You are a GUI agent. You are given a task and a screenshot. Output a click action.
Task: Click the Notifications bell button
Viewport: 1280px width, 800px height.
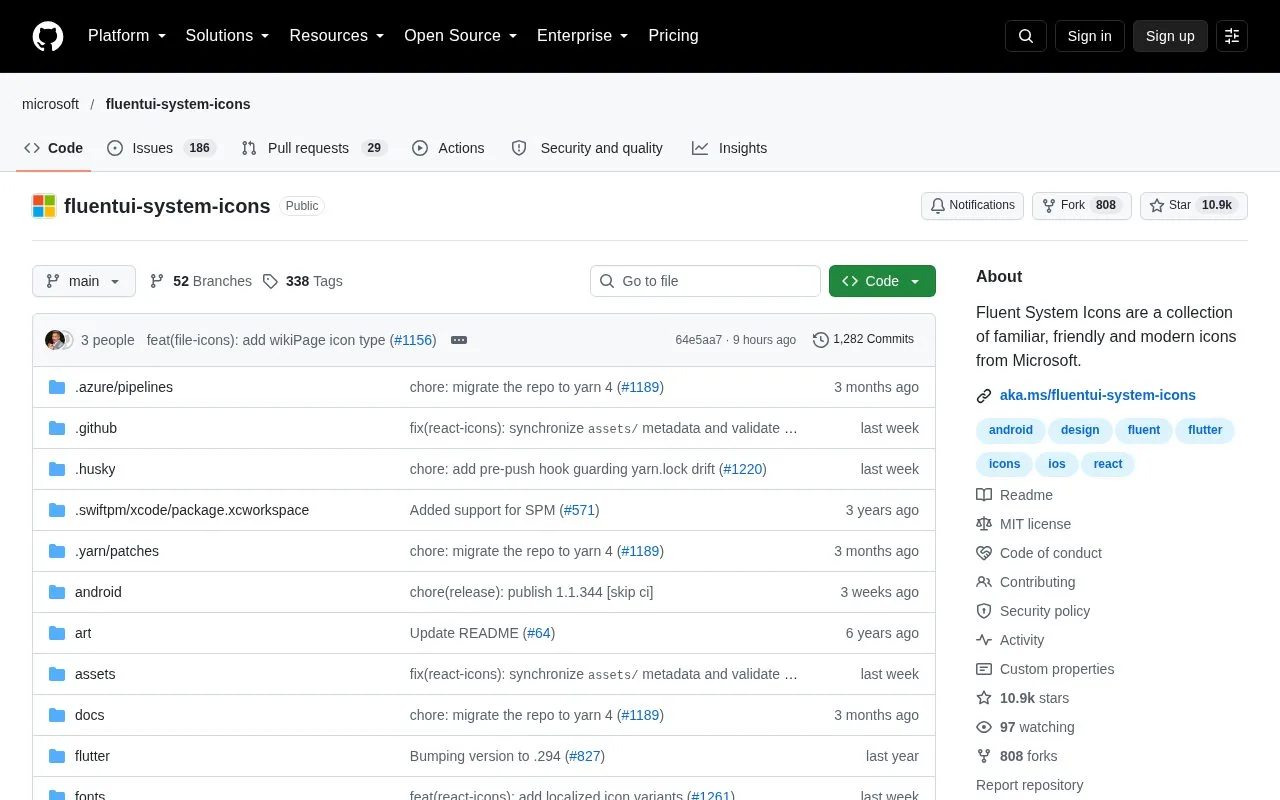point(972,205)
